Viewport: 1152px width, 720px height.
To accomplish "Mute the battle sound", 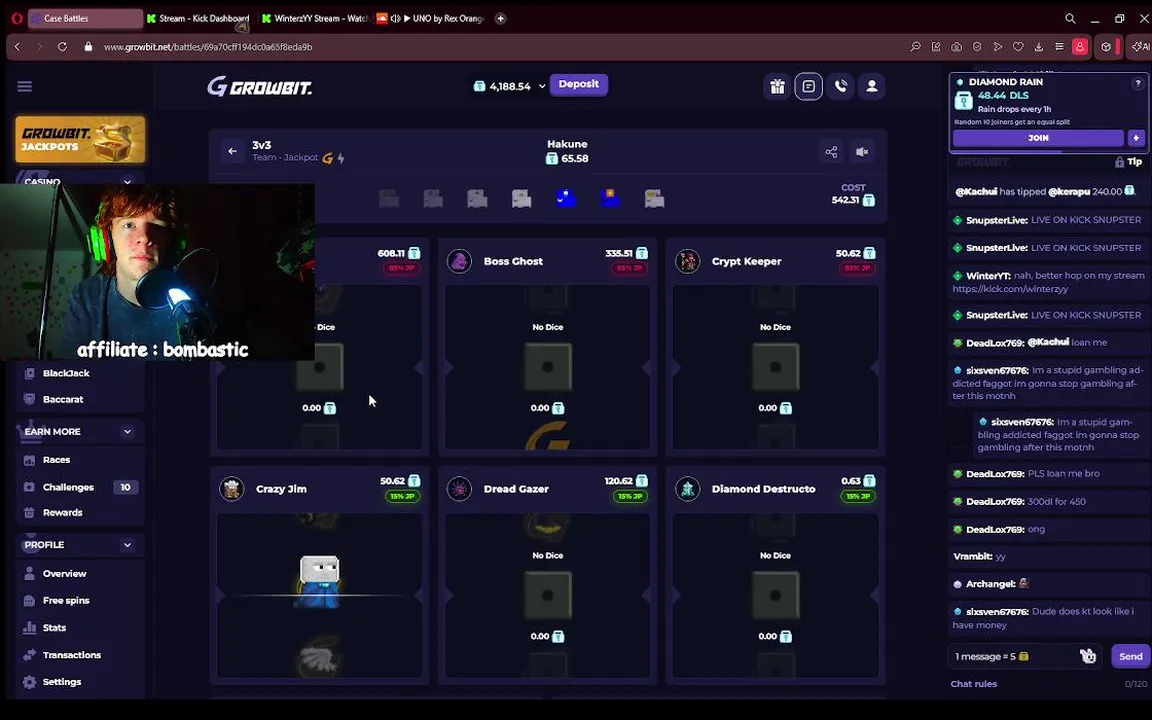I will point(863,151).
